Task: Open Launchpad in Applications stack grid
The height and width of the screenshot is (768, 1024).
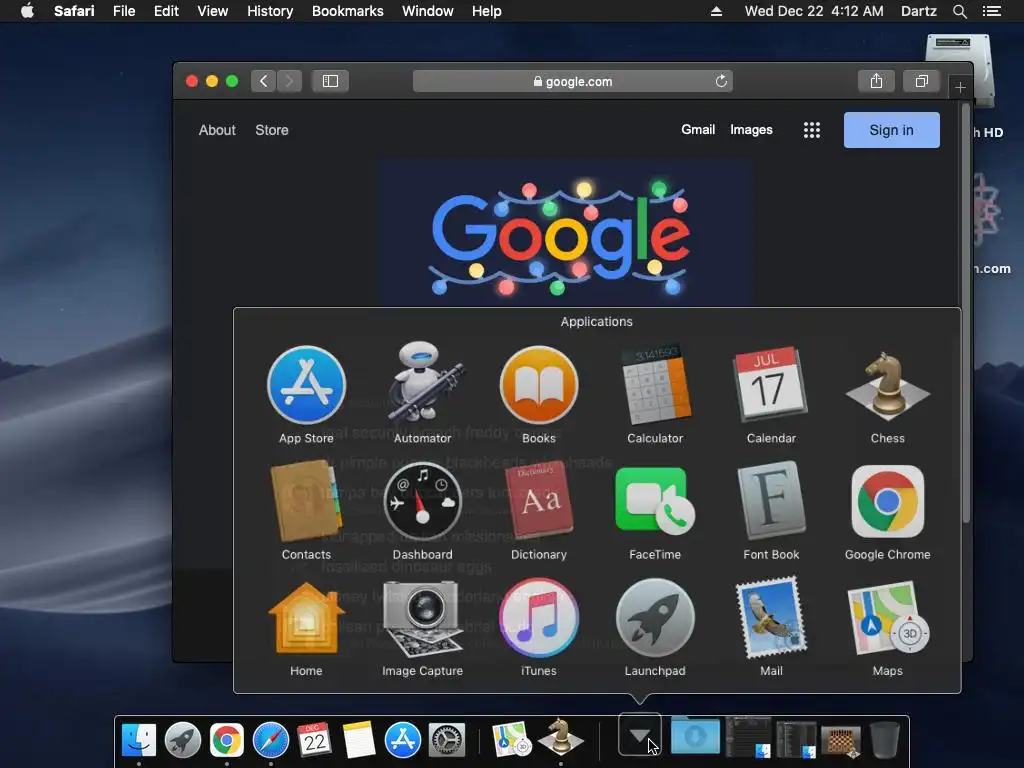Action: [655, 618]
